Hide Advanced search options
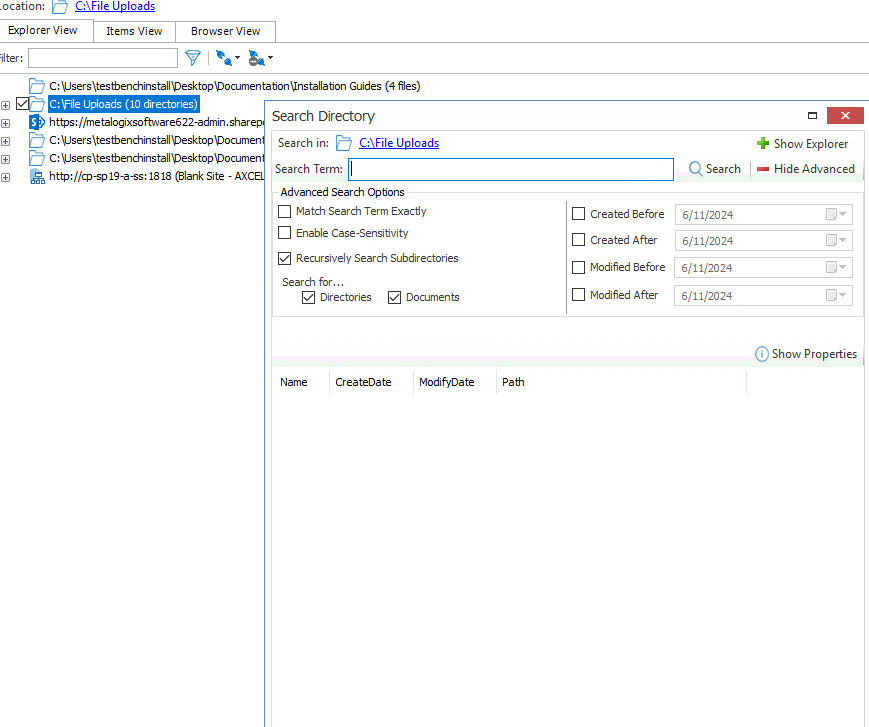 tap(805, 169)
